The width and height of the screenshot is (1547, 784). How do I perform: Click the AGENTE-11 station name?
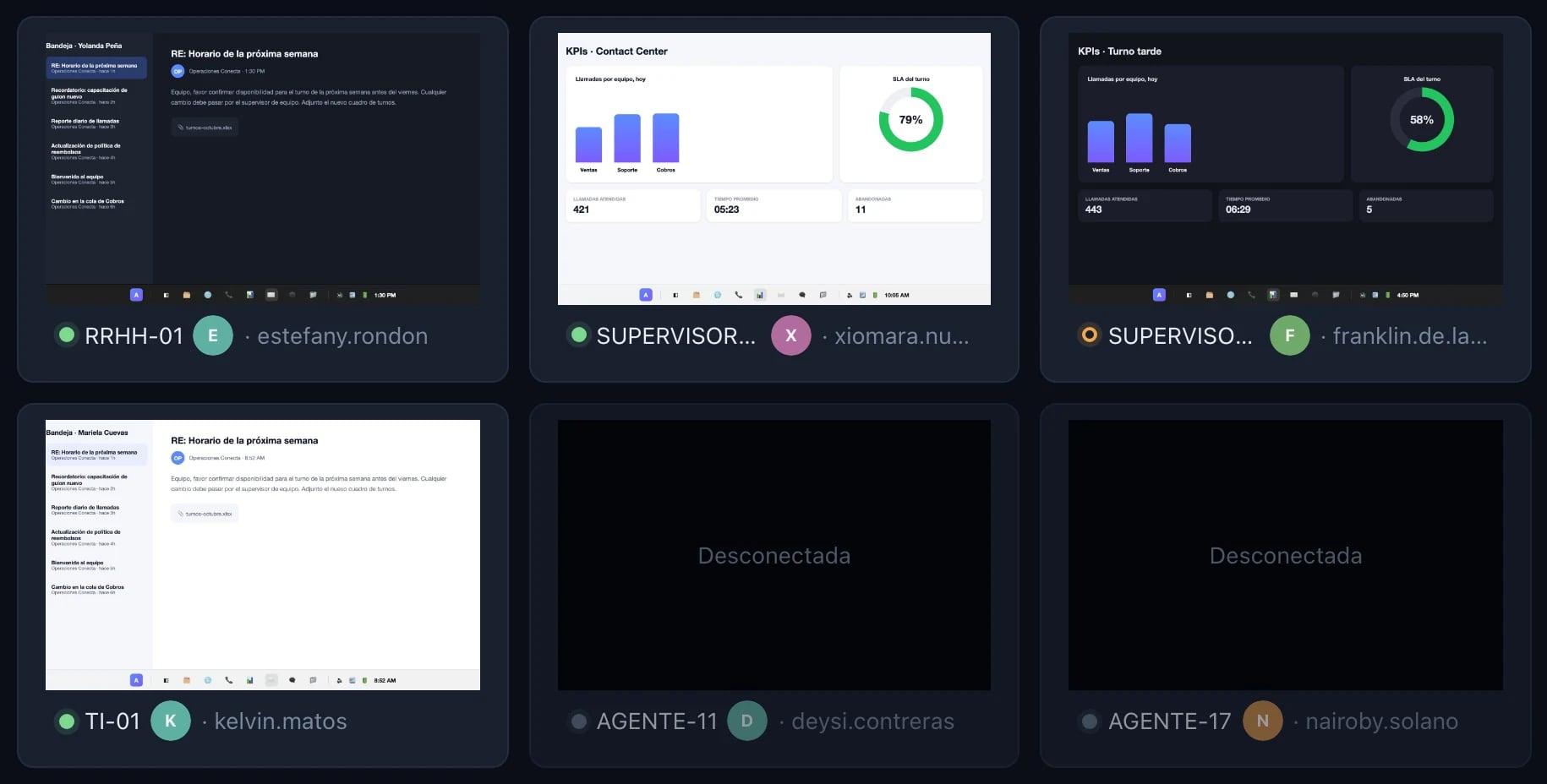pyautogui.click(x=657, y=721)
